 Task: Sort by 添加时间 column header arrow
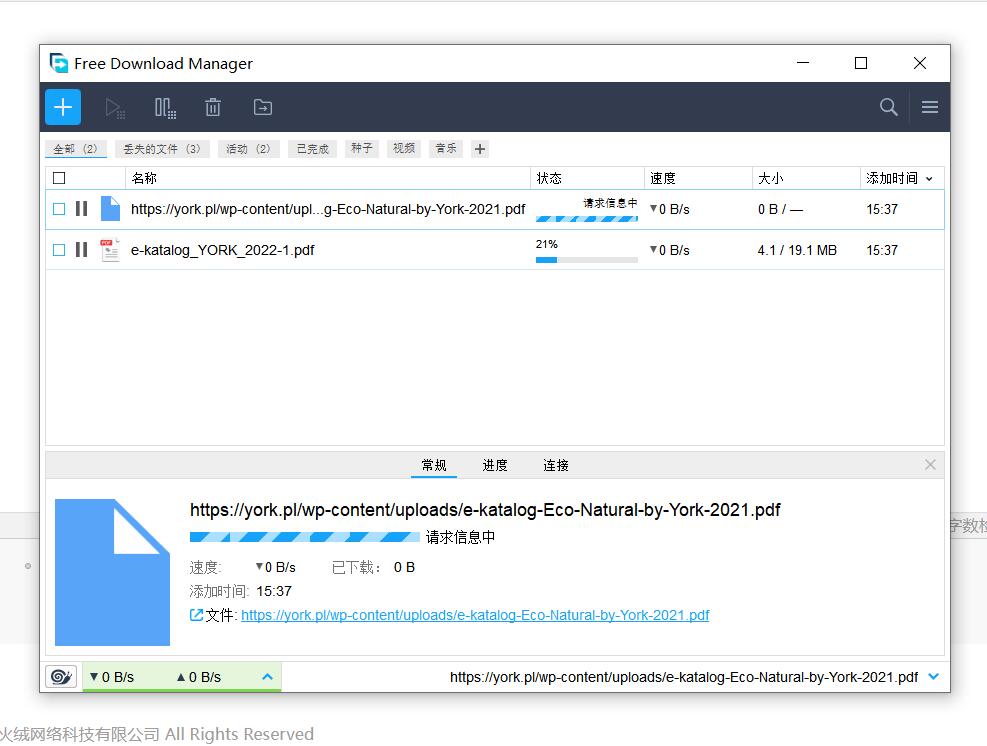click(929, 179)
